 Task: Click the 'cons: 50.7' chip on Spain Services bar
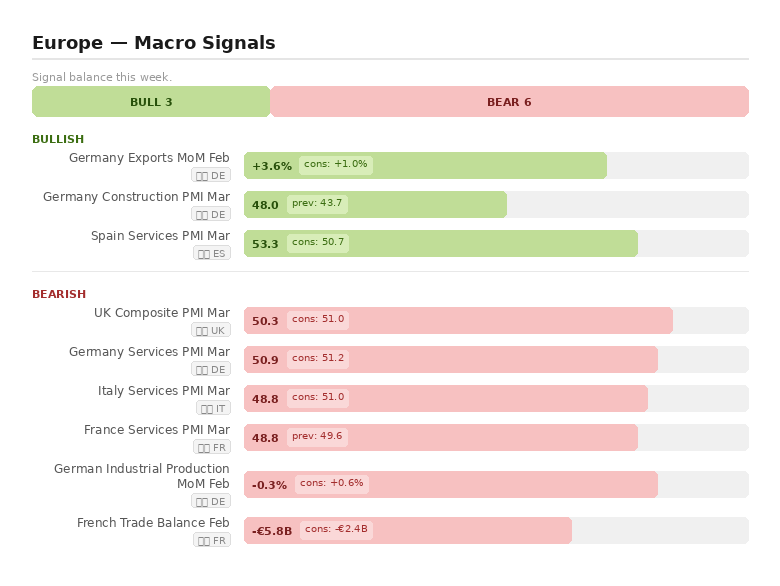coord(318,243)
